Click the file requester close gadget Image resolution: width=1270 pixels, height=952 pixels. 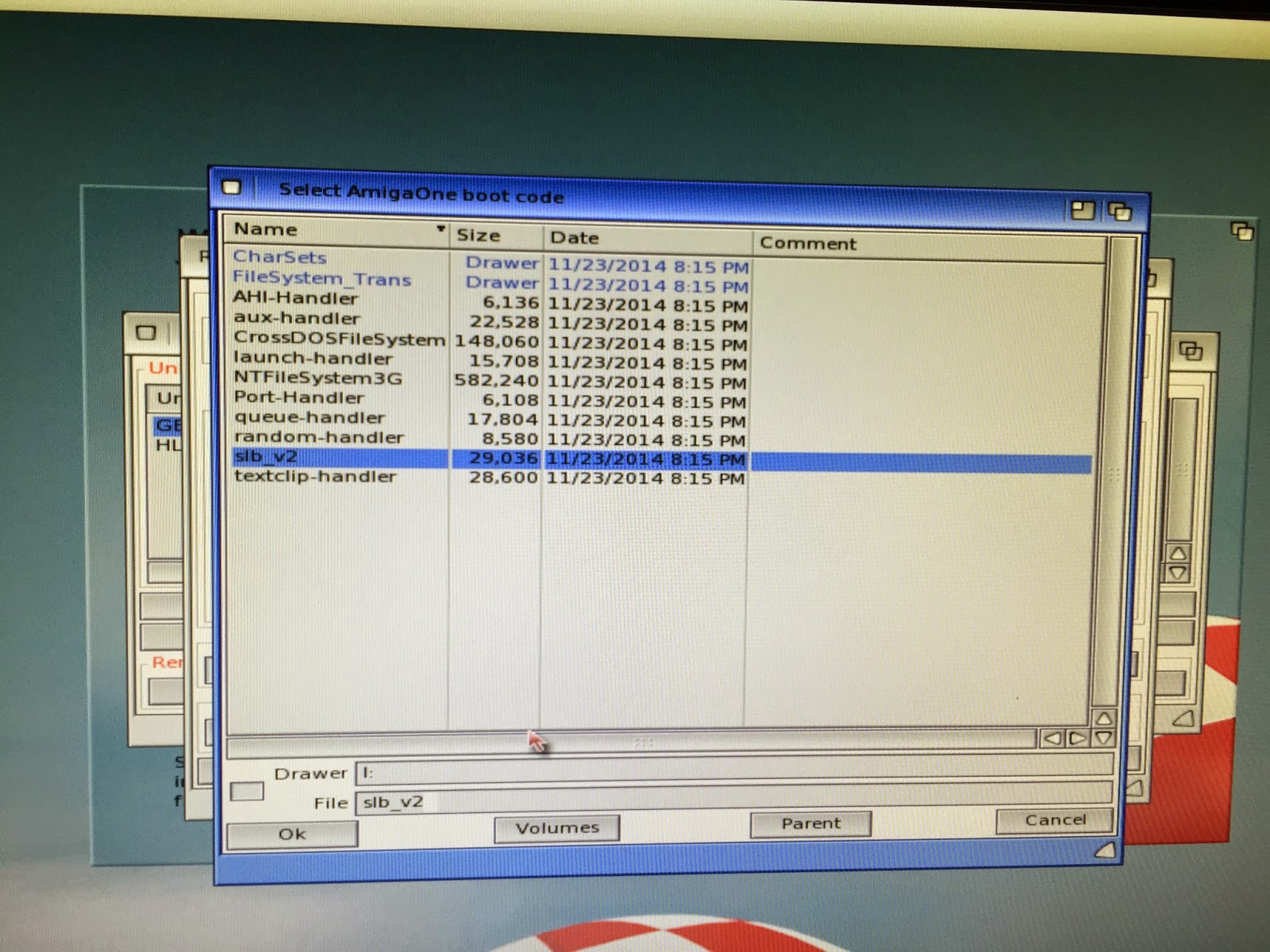[231, 187]
